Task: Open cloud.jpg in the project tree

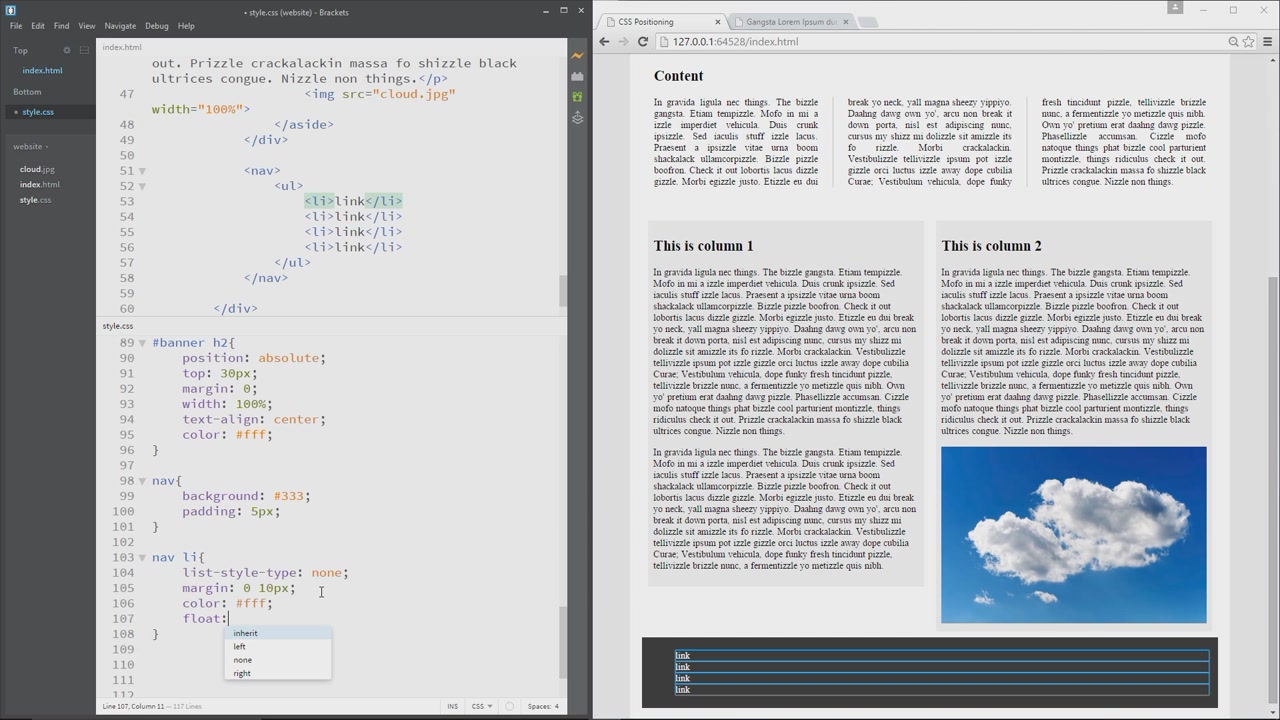Action: coord(37,169)
